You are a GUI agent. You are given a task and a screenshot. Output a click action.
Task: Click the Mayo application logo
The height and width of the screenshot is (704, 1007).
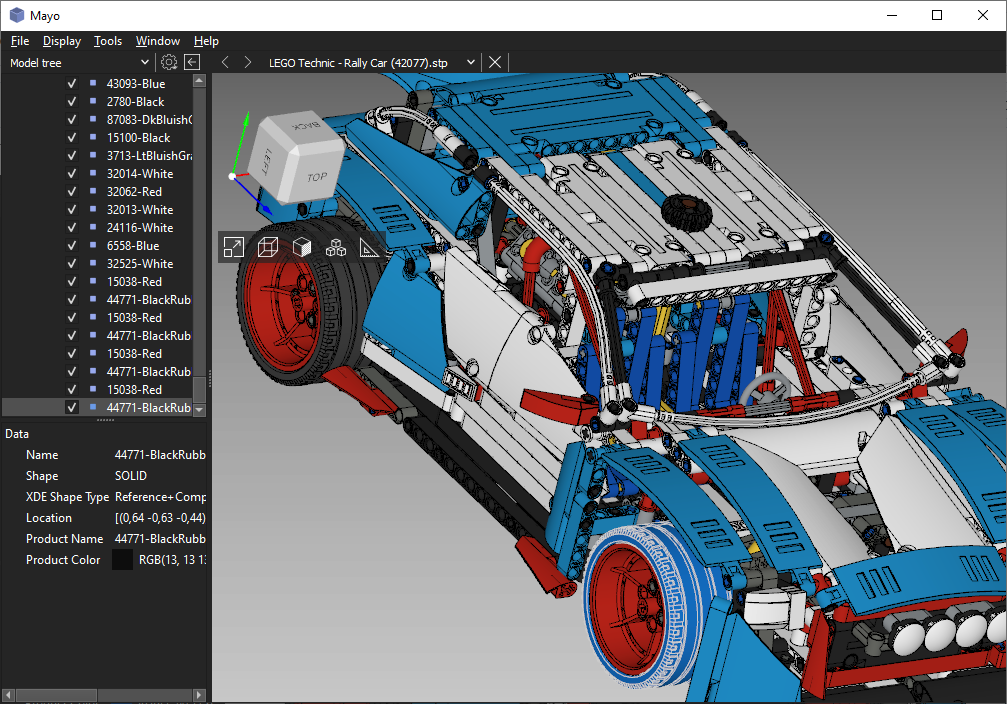point(17,15)
